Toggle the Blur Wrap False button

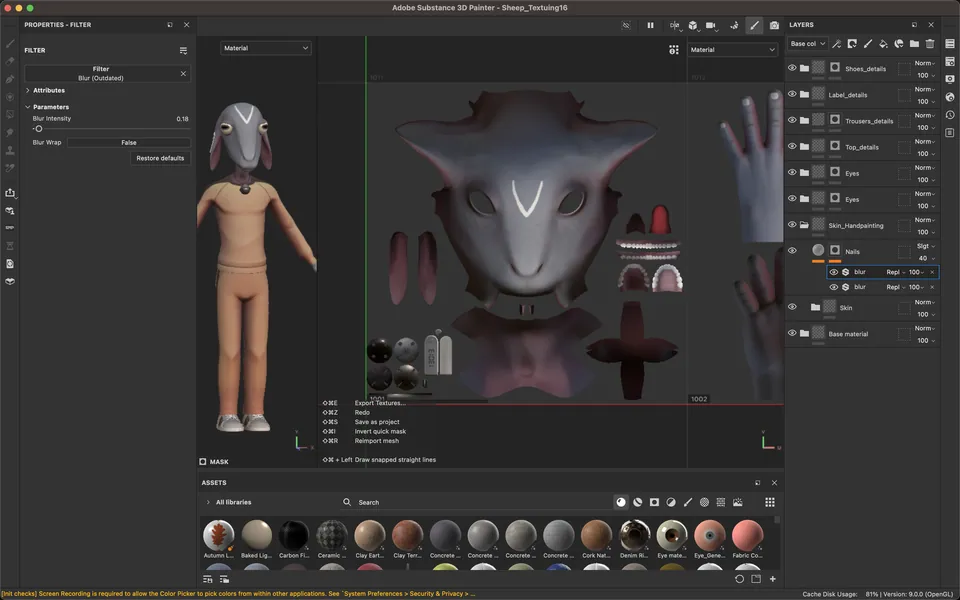coord(129,143)
